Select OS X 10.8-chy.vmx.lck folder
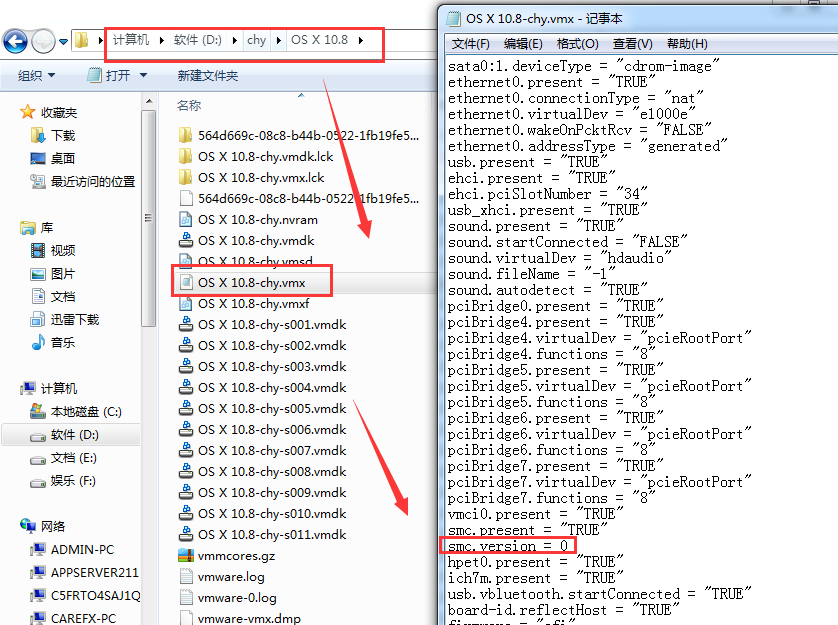The width and height of the screenshot is (838, 625). point(252,177)
